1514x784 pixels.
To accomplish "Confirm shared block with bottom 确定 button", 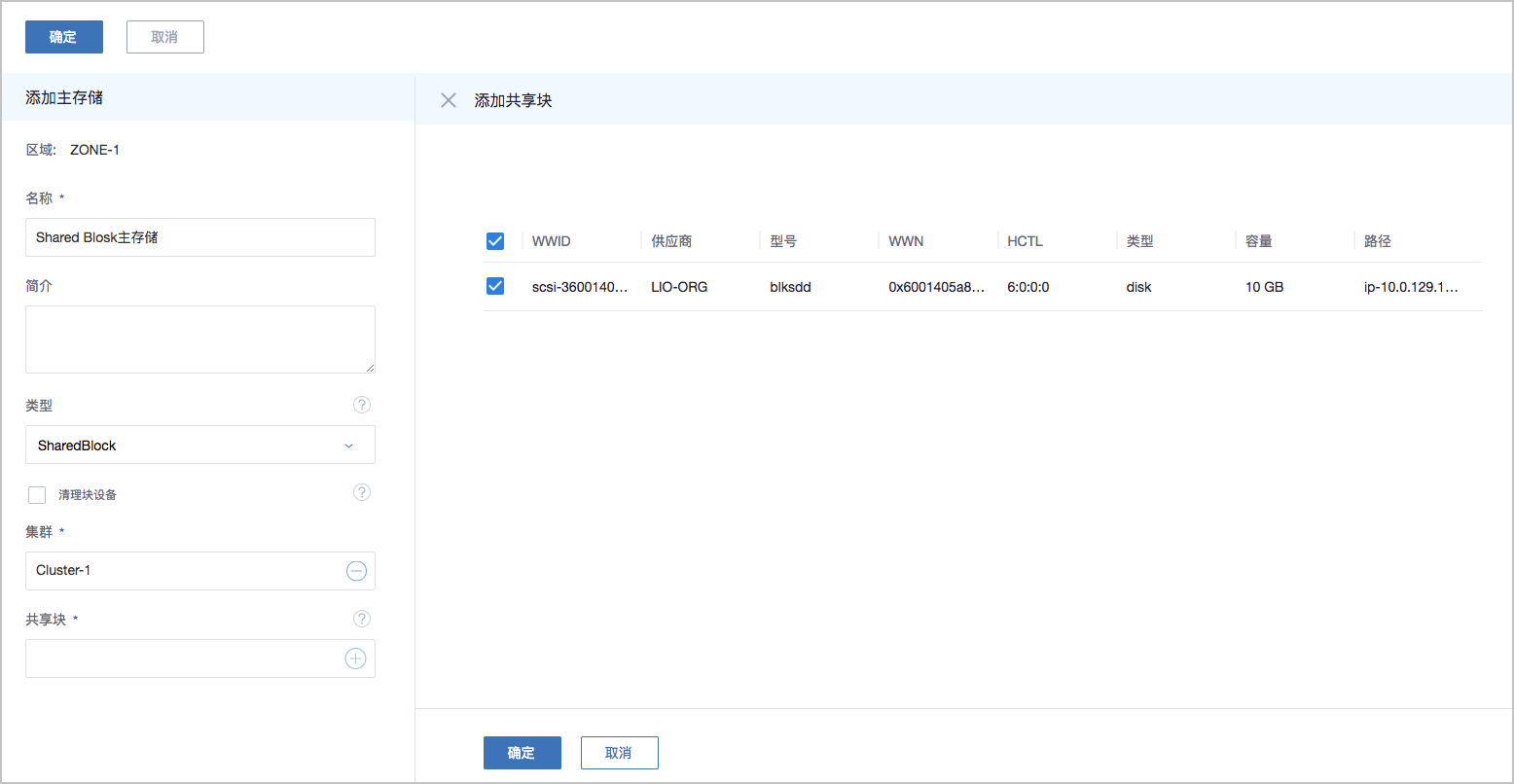I will [x=523, y=753].
